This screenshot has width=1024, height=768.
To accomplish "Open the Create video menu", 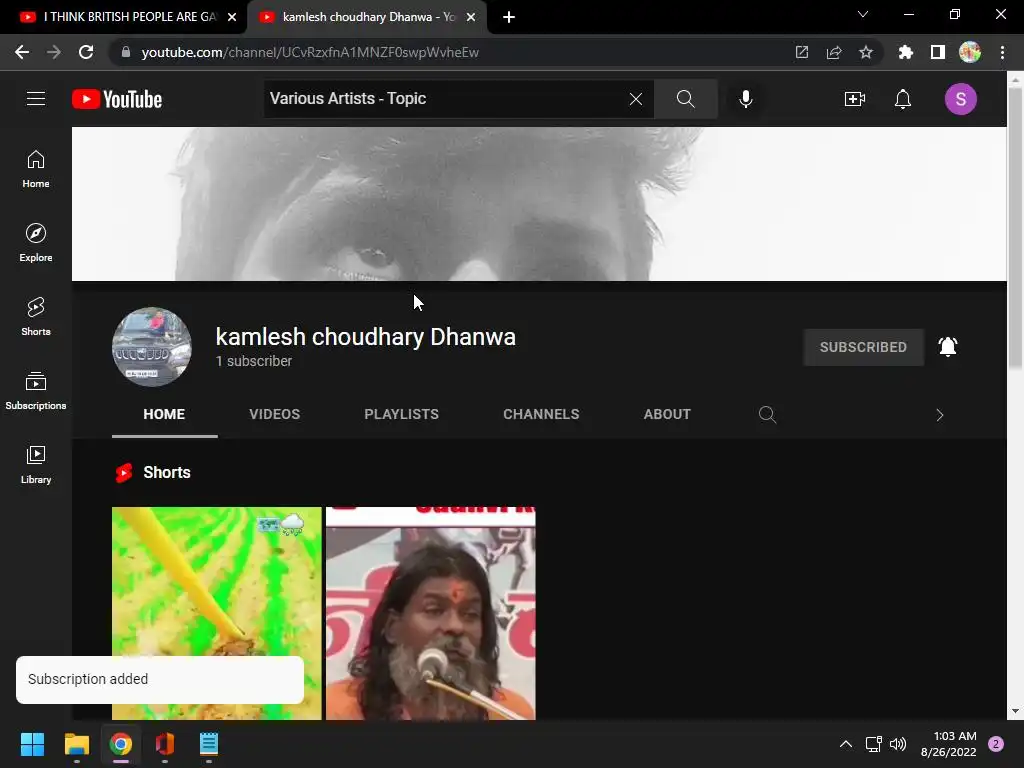I will tap(854, 99).
